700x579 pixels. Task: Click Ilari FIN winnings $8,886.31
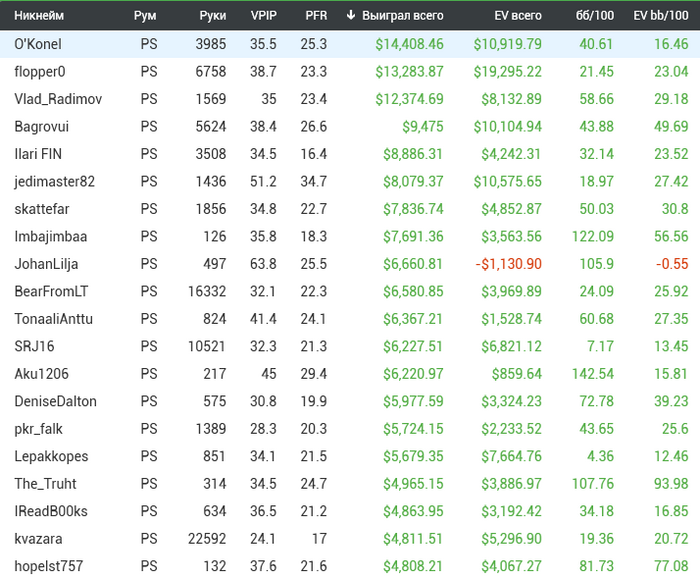(413, 154)
